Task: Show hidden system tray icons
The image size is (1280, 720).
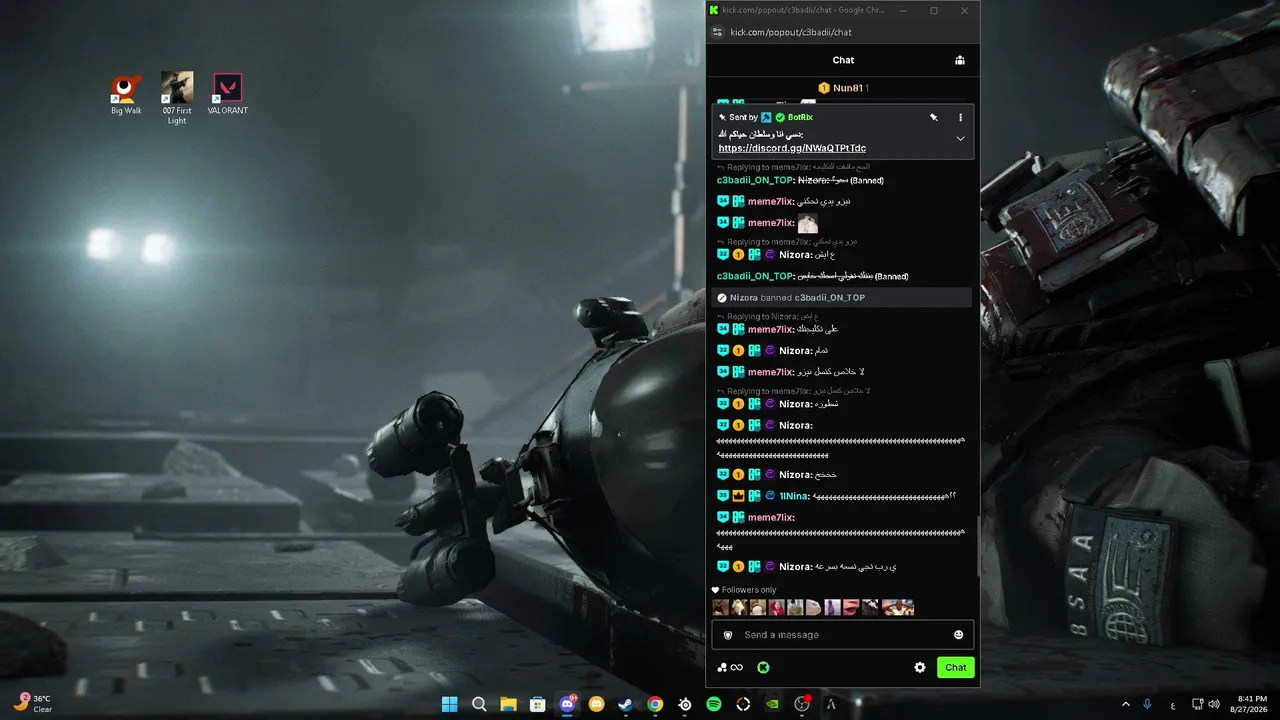Action: click(x=1126, y=704)
